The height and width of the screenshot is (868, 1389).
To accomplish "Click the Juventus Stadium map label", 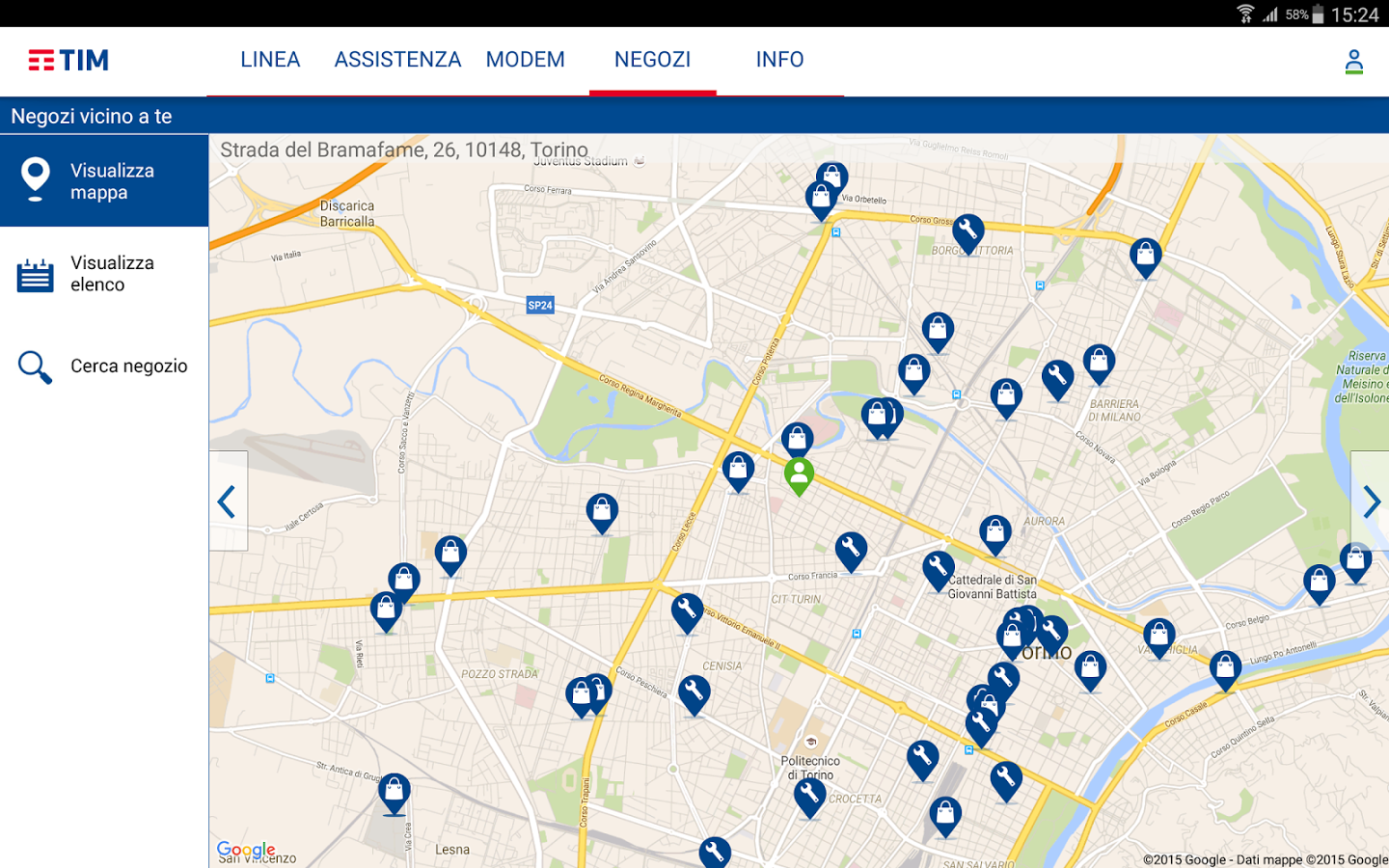I will tap(581, 162).
